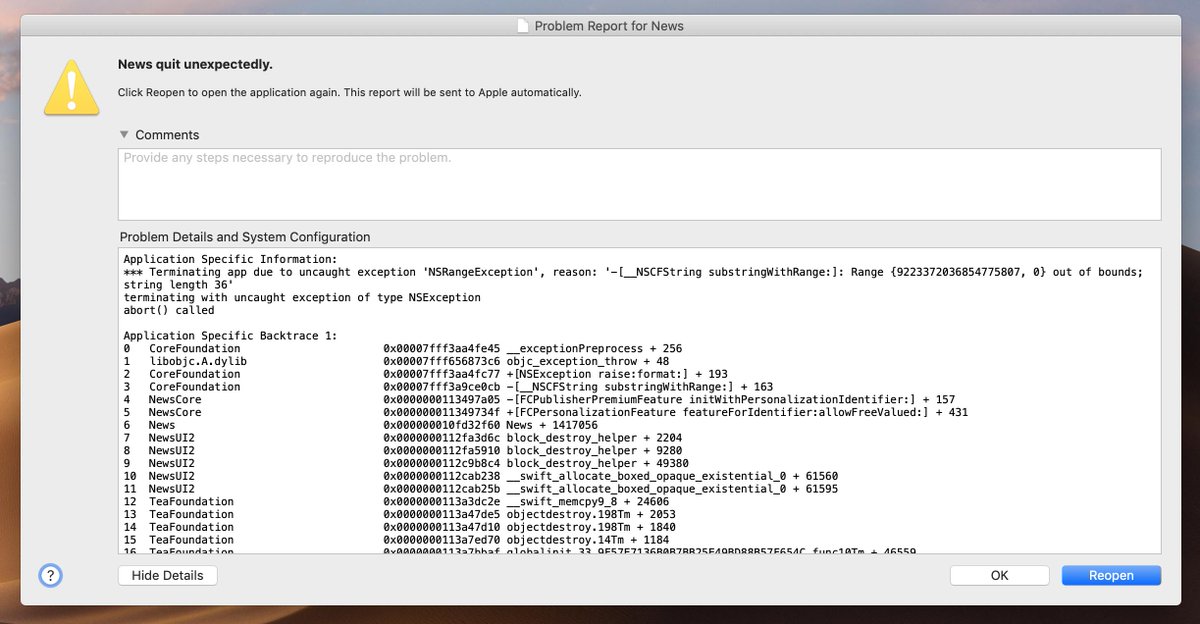Open help with the question mark button
Viewport: 1200px width, 624px height.
pos(50,575)
